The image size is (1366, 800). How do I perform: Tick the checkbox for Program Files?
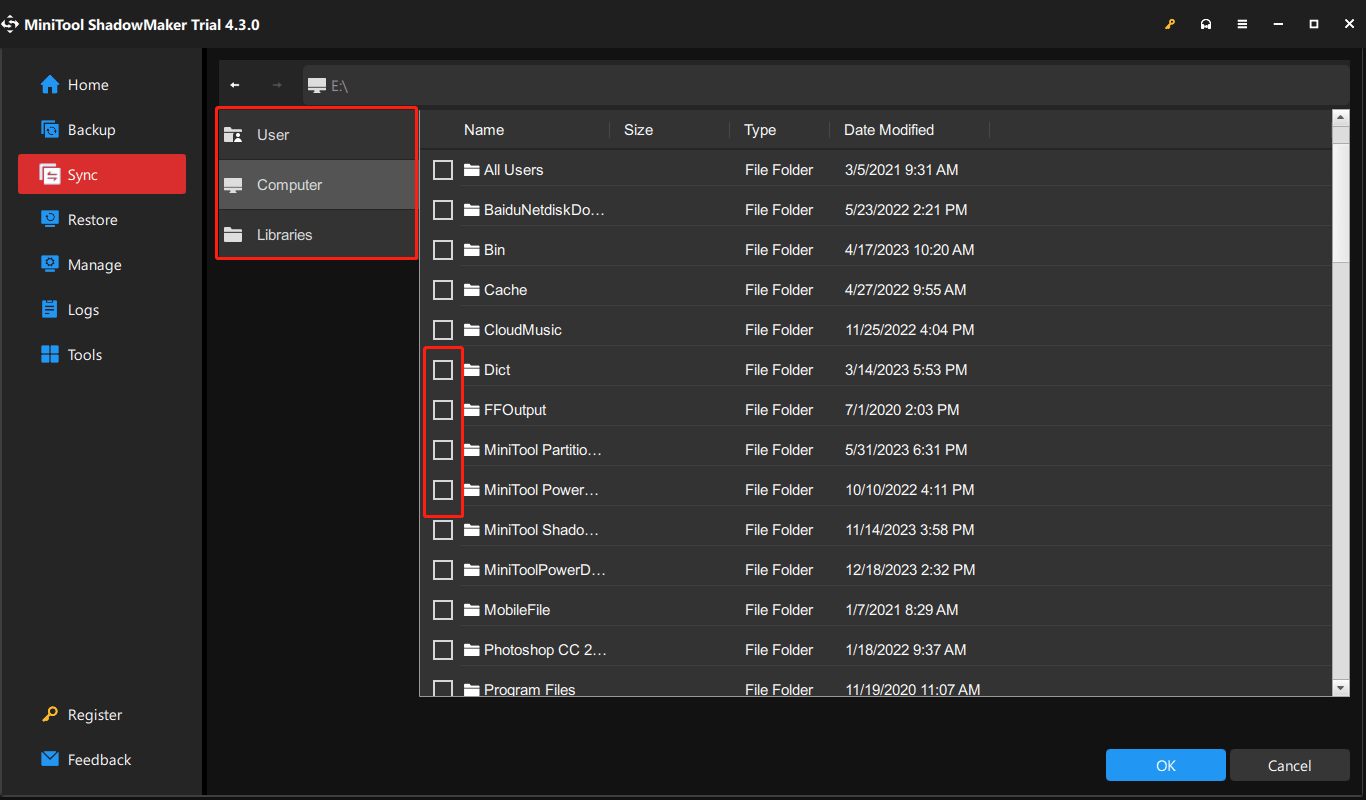443,689
